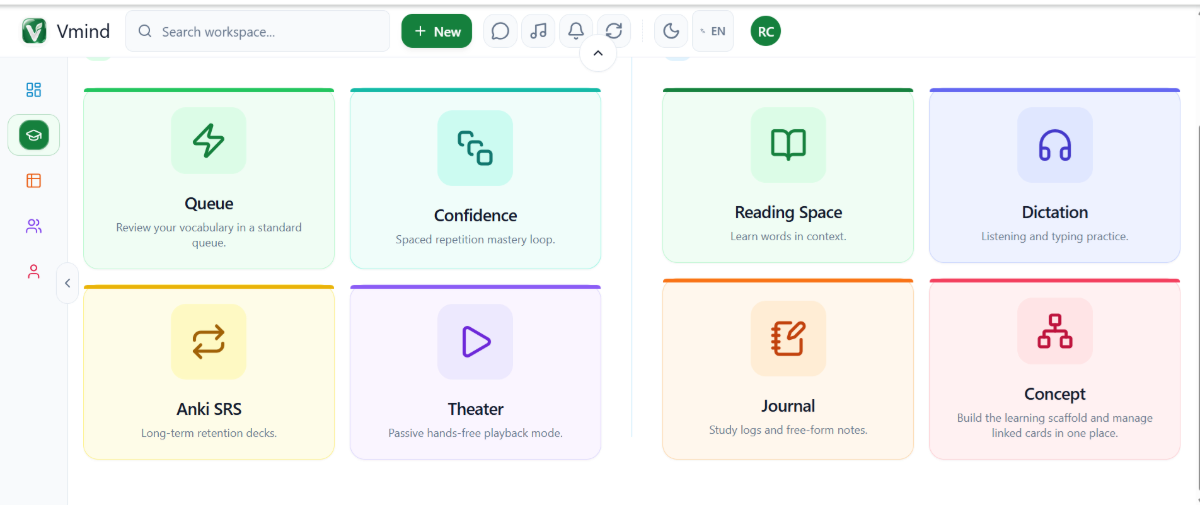Open the pink single user sidebar icon
Viewport: 1200px width, 505px height.
[34, 271]
